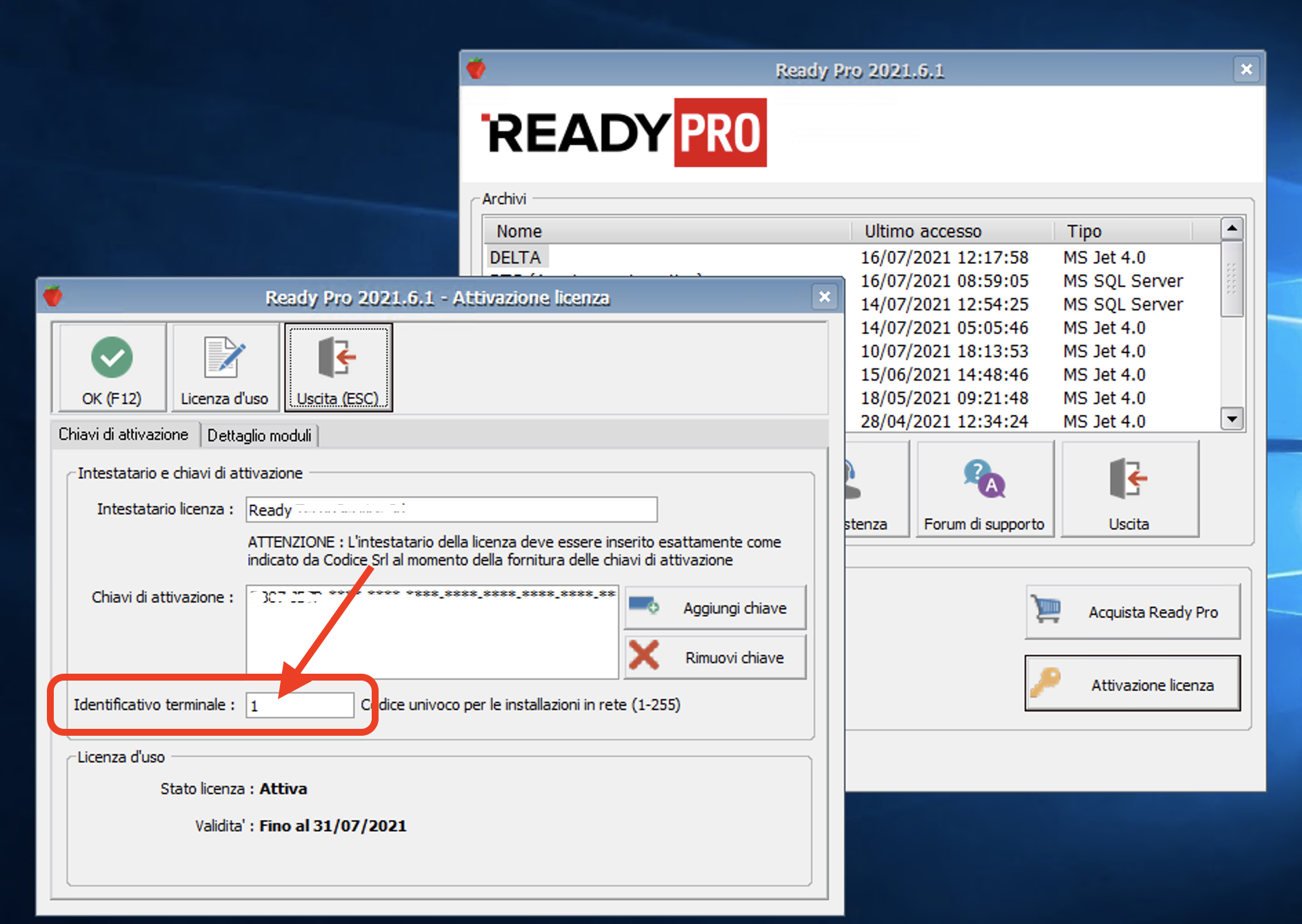Click the strawberry icon in Attivazione licenza title bar
Image resolution: width=1302 pixels, height=924 pixels.
53,297
